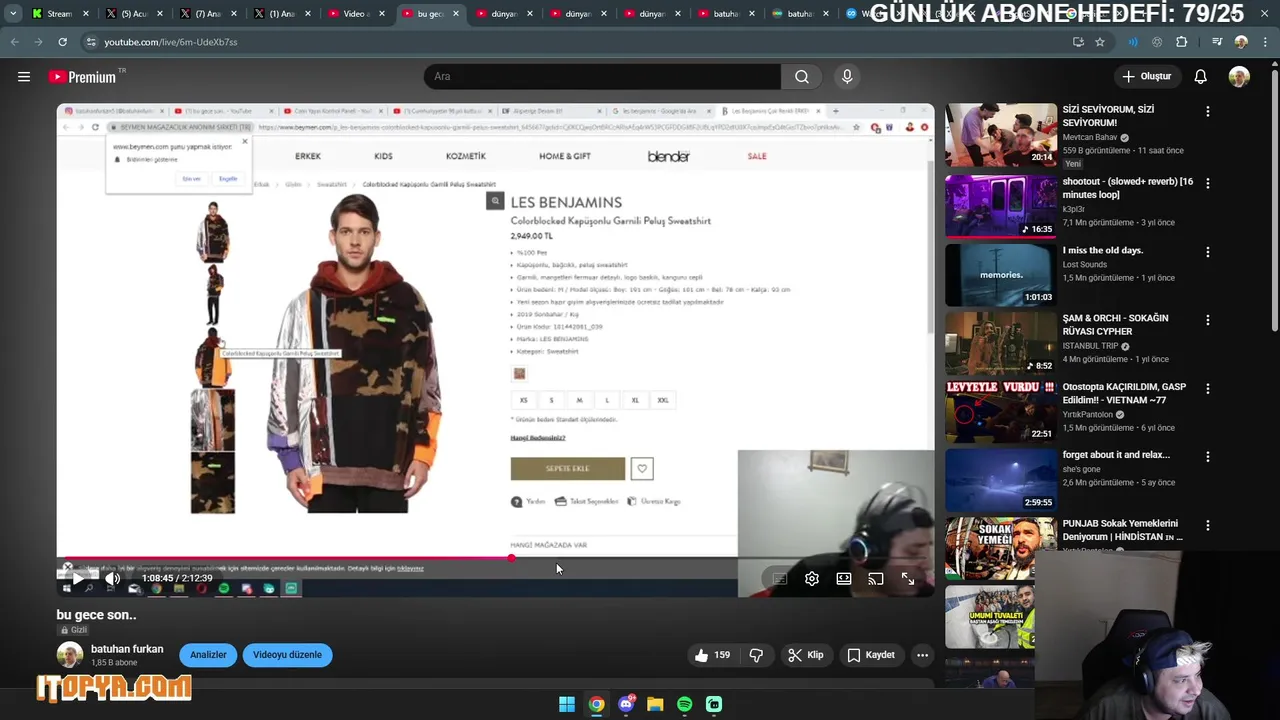Go back in the browser

pos(15,42)
